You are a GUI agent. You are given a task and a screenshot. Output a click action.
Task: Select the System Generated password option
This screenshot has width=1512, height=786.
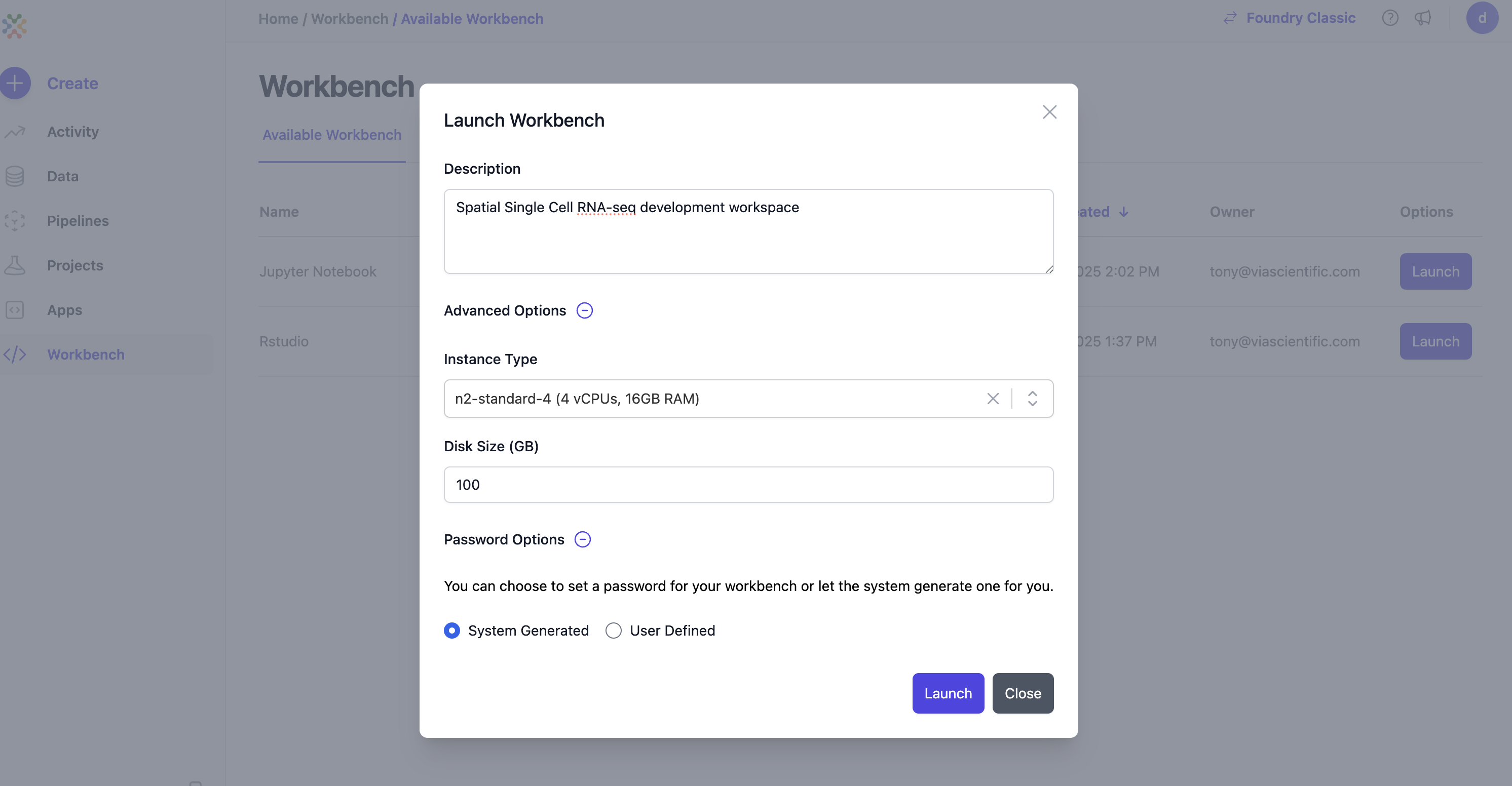[452, 630]
